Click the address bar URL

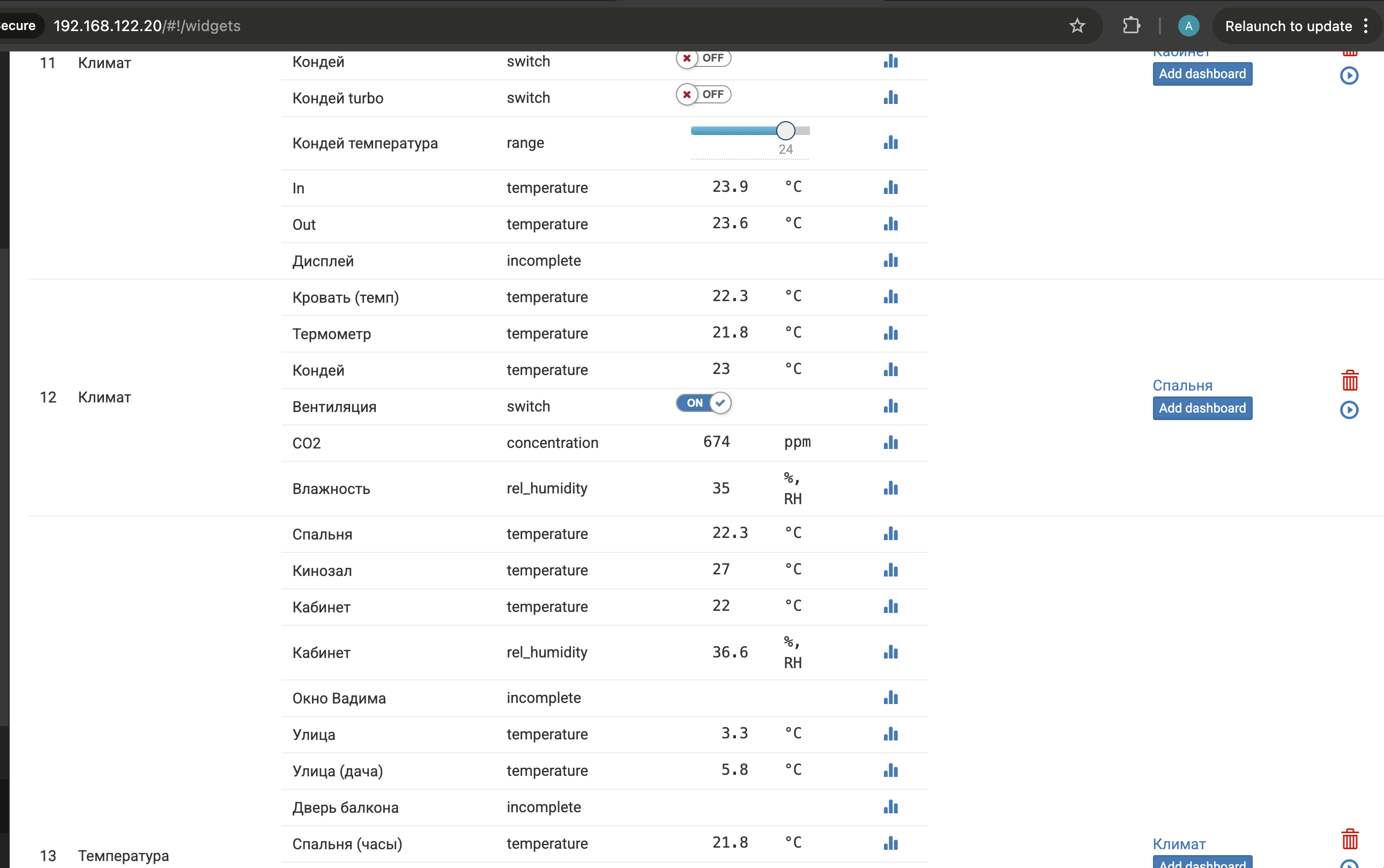[147, 26]
